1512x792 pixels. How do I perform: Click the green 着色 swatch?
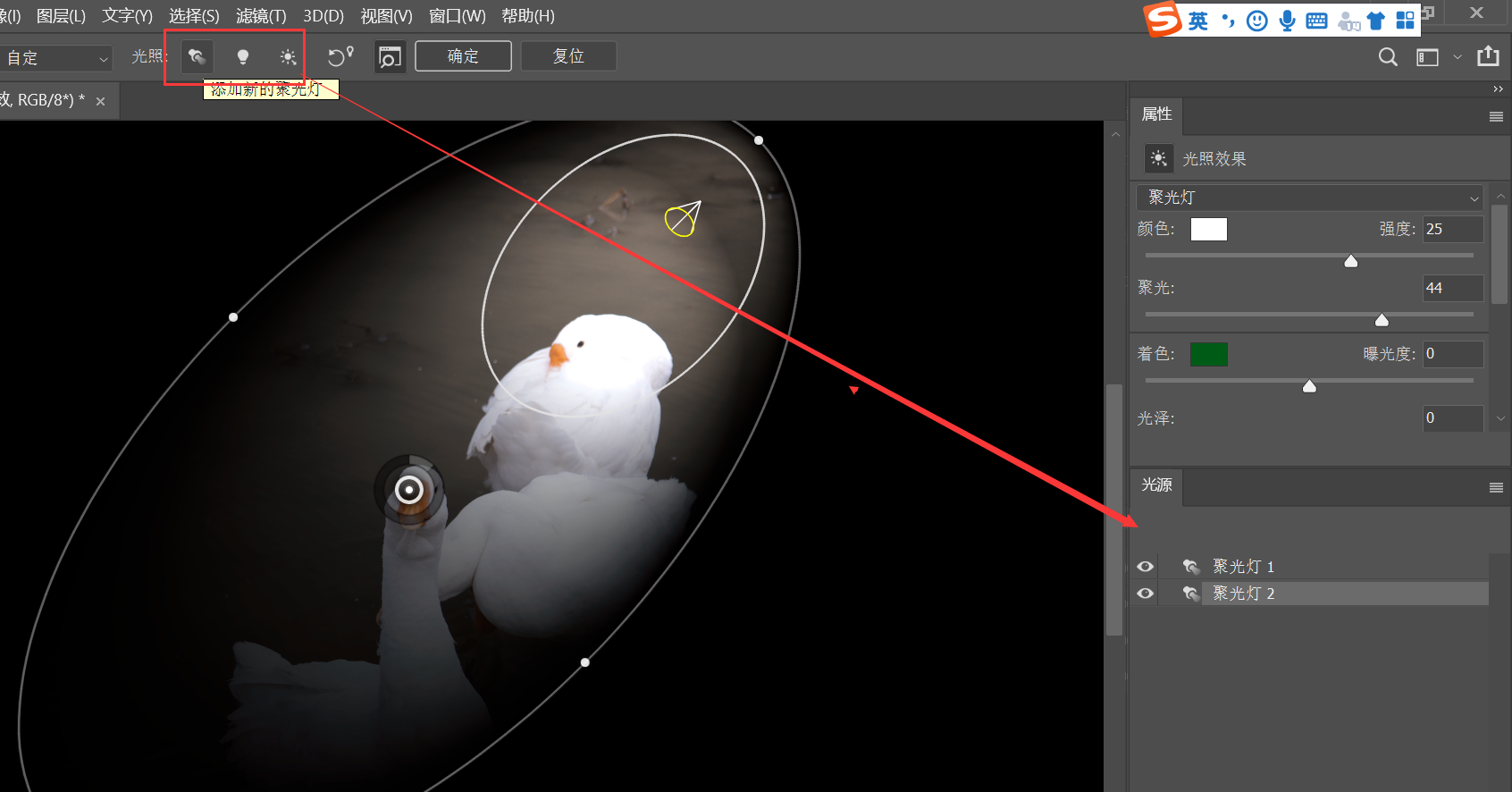tap(1208, 355)
